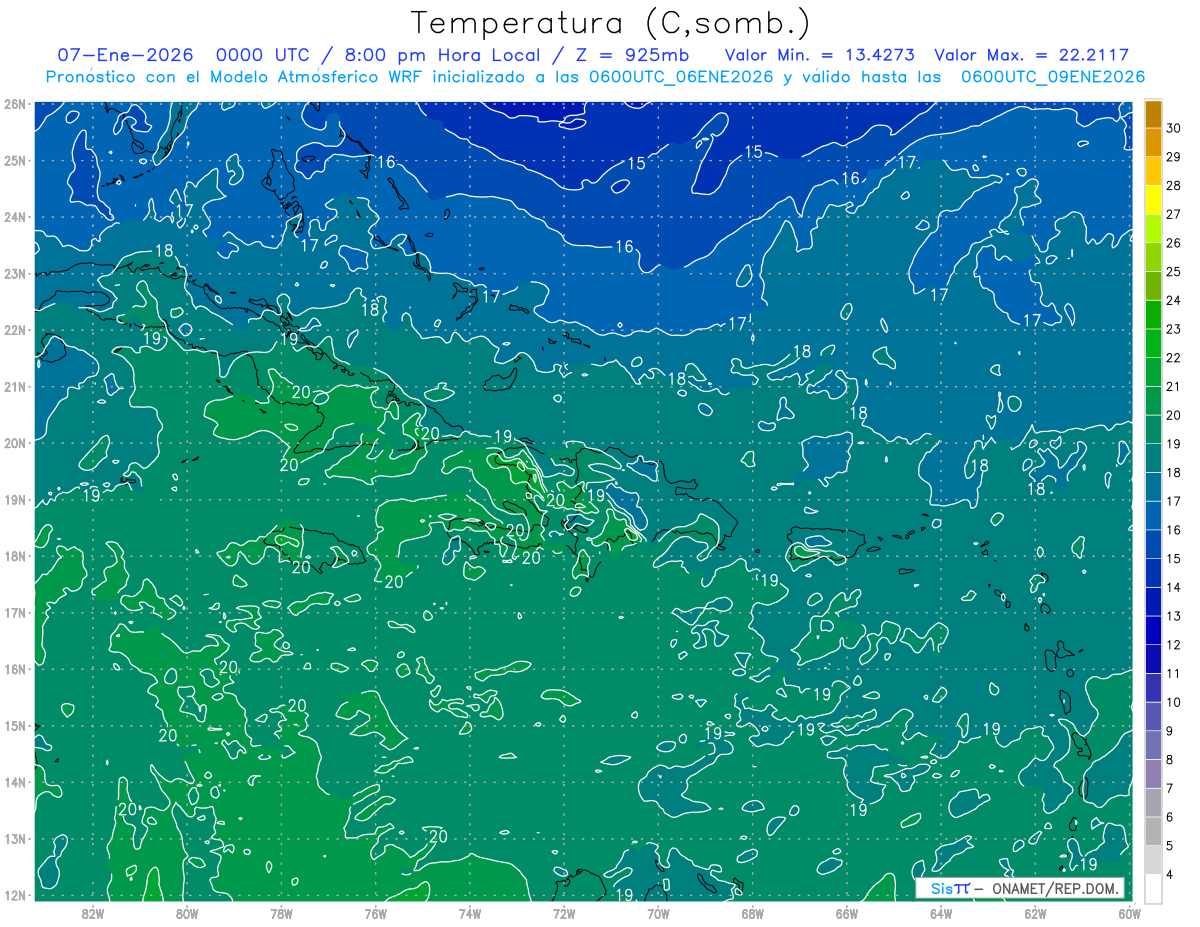Click latitude axis label "24N"
1200x927 pixels.
15,217
